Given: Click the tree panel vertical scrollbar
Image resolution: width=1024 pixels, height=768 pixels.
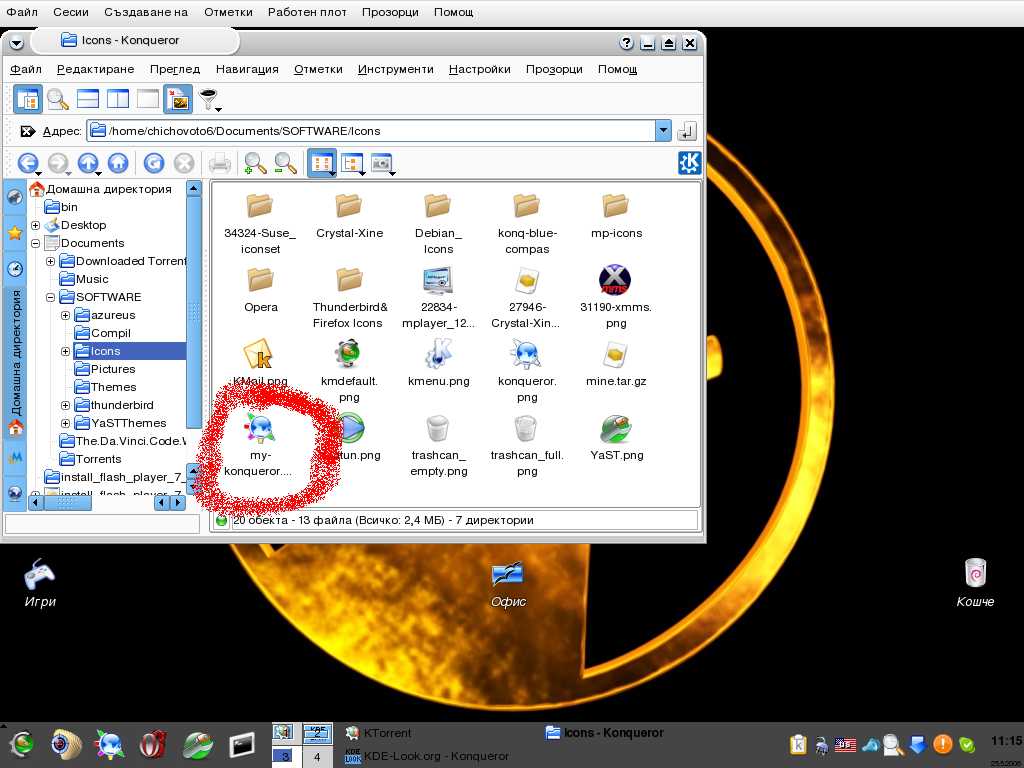Looking at the screenshot, I should [193, 313].
